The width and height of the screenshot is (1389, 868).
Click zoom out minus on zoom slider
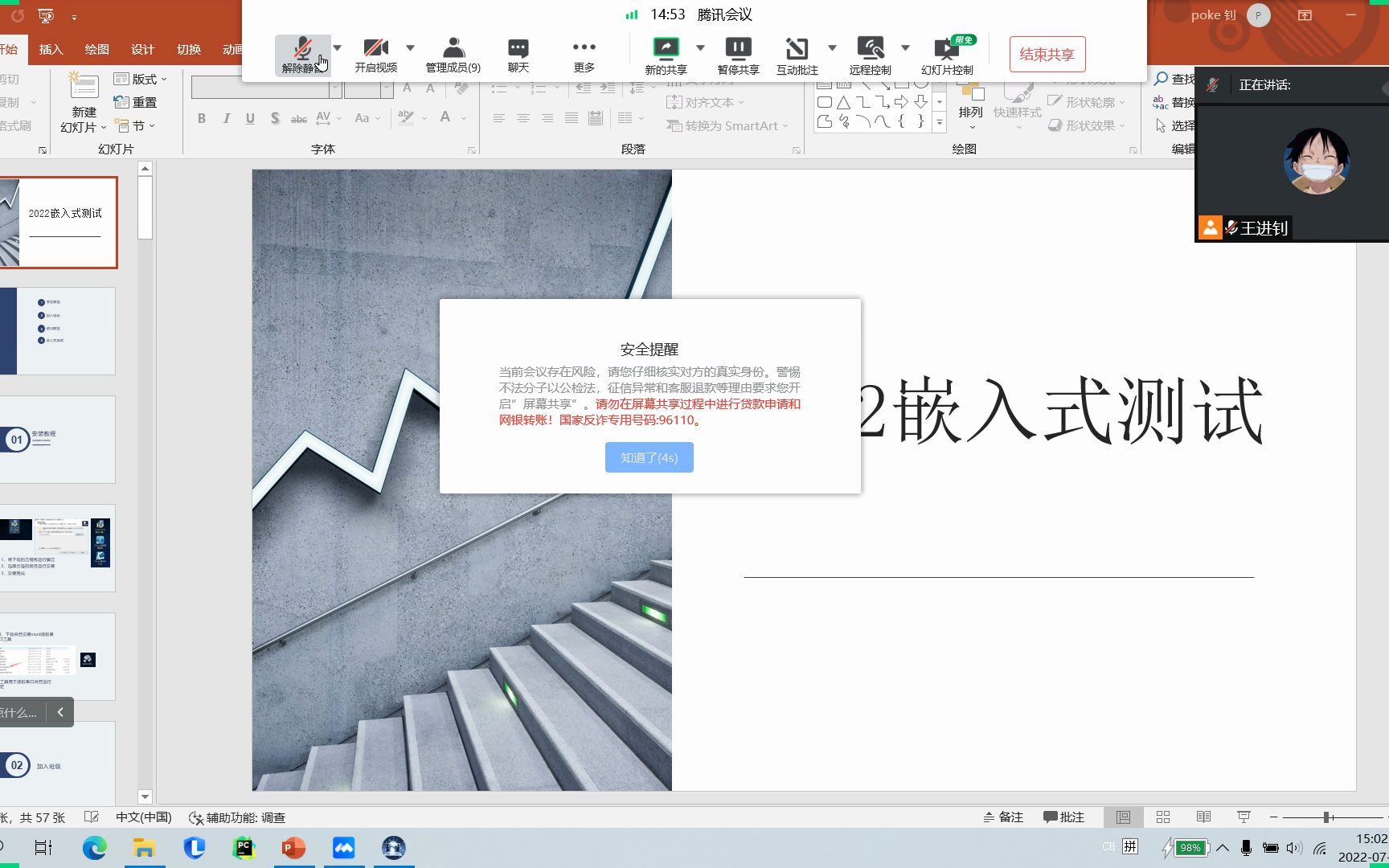pyautogui.click(x=1274, y=817)
